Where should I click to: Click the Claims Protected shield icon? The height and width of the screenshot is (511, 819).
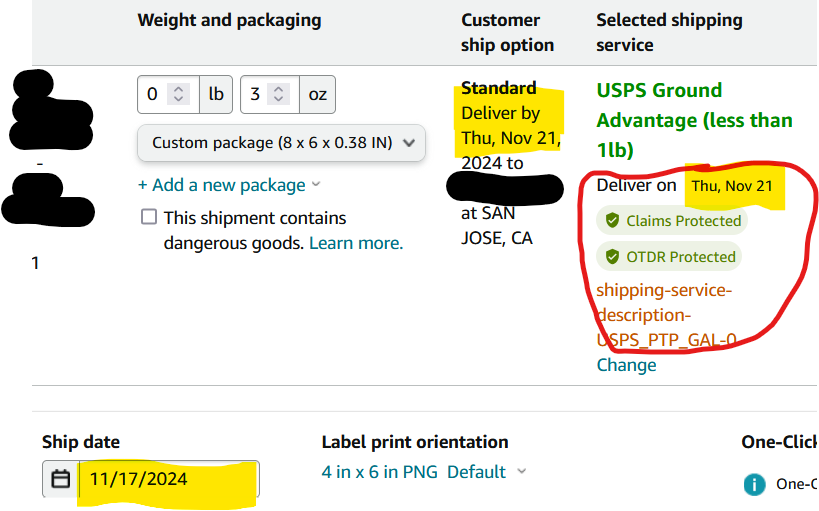pos(612,220)
